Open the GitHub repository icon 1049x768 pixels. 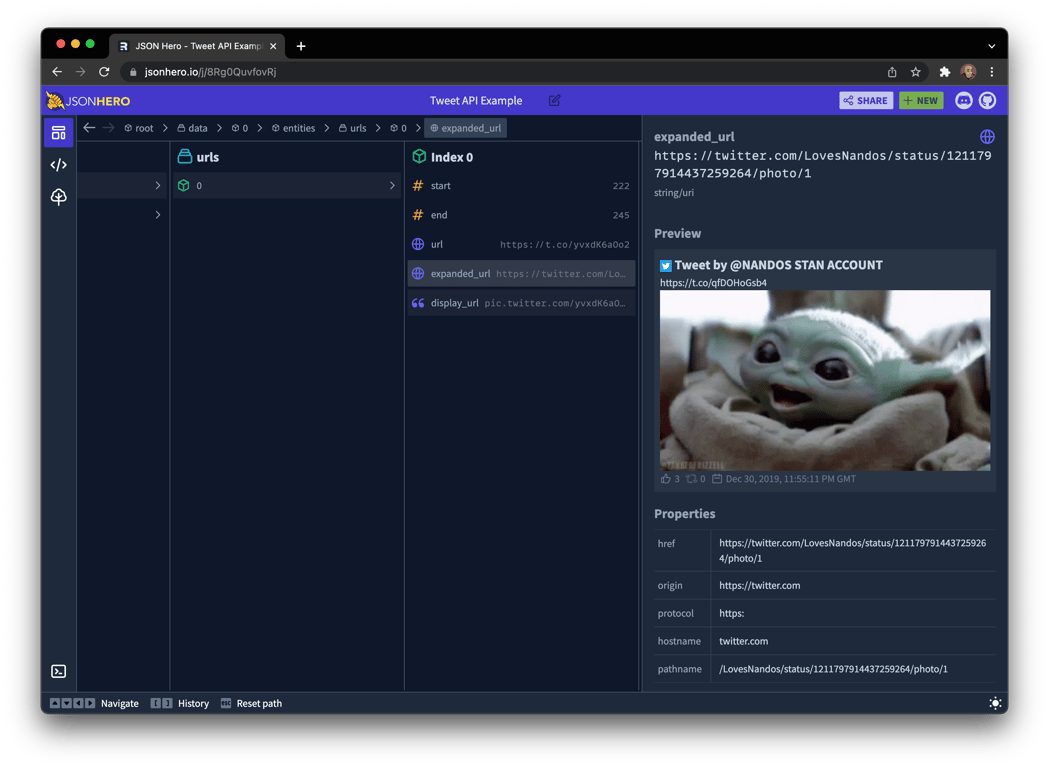pos(987,100)
